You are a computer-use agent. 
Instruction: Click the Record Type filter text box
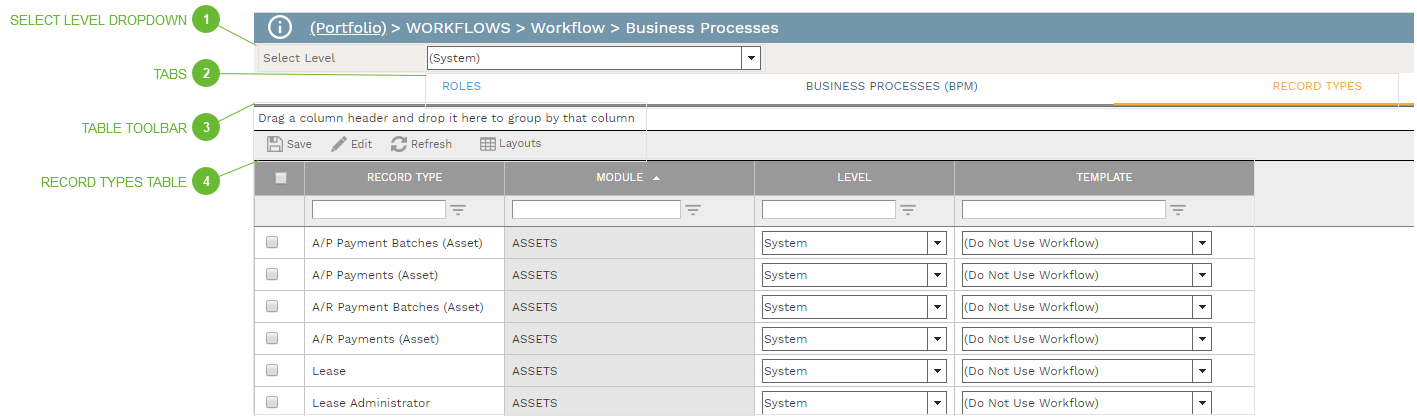[x=379, y=210]
